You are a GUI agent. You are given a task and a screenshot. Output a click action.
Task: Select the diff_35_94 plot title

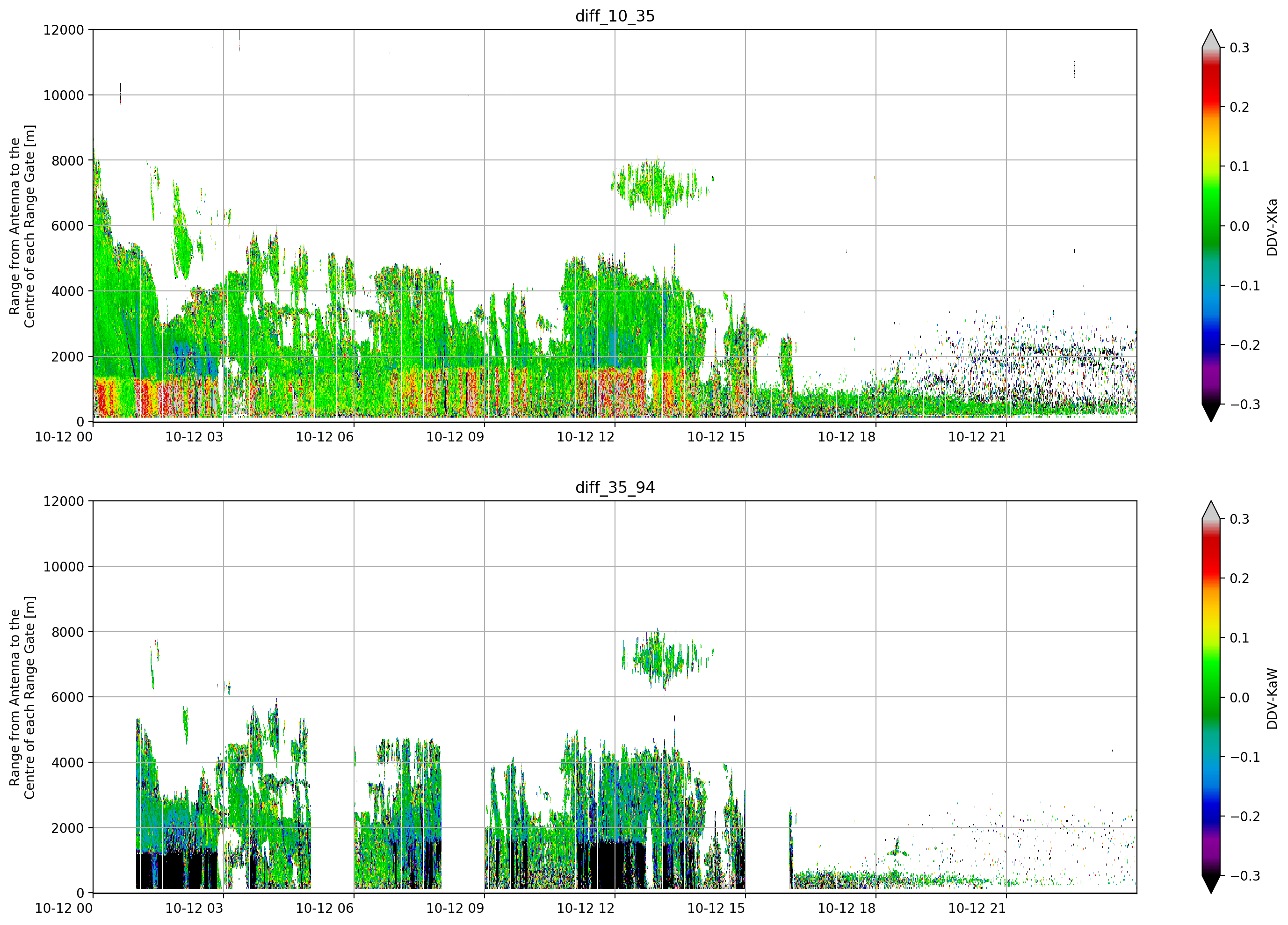coord(615,487)
